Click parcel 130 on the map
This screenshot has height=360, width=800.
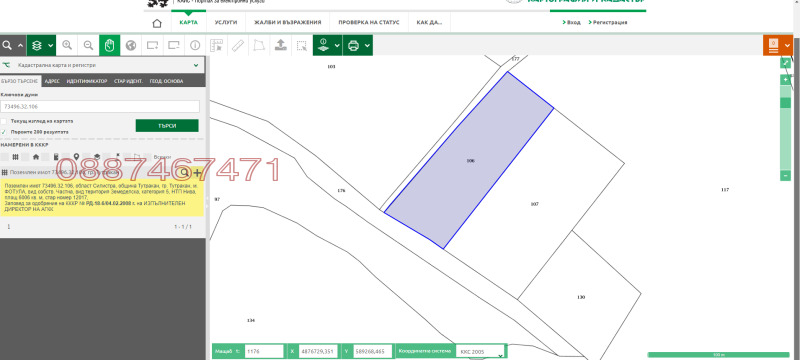581,297
